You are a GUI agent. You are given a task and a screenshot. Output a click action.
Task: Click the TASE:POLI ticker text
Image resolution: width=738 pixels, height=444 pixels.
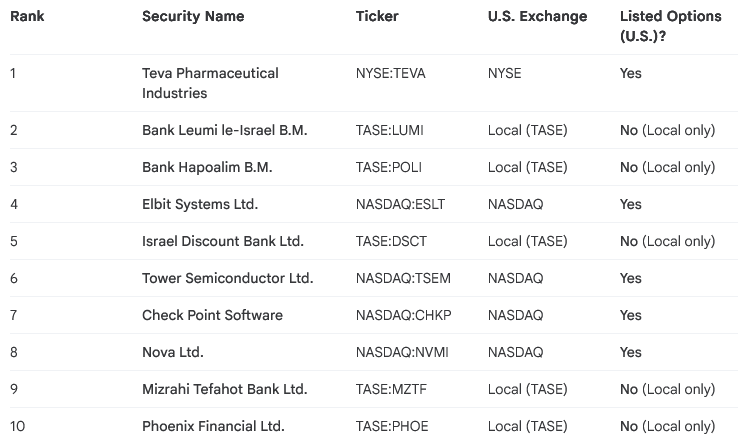coord(391,167)
